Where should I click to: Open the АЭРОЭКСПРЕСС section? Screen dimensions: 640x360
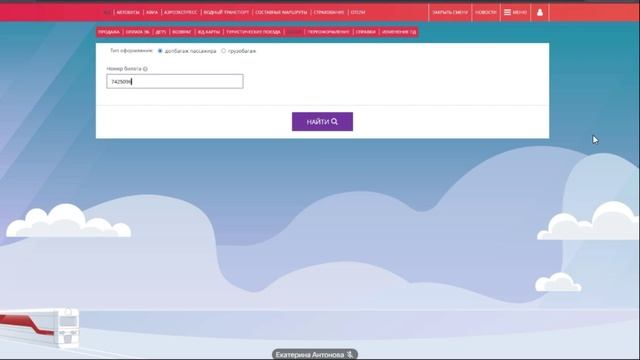coord(180,13)
